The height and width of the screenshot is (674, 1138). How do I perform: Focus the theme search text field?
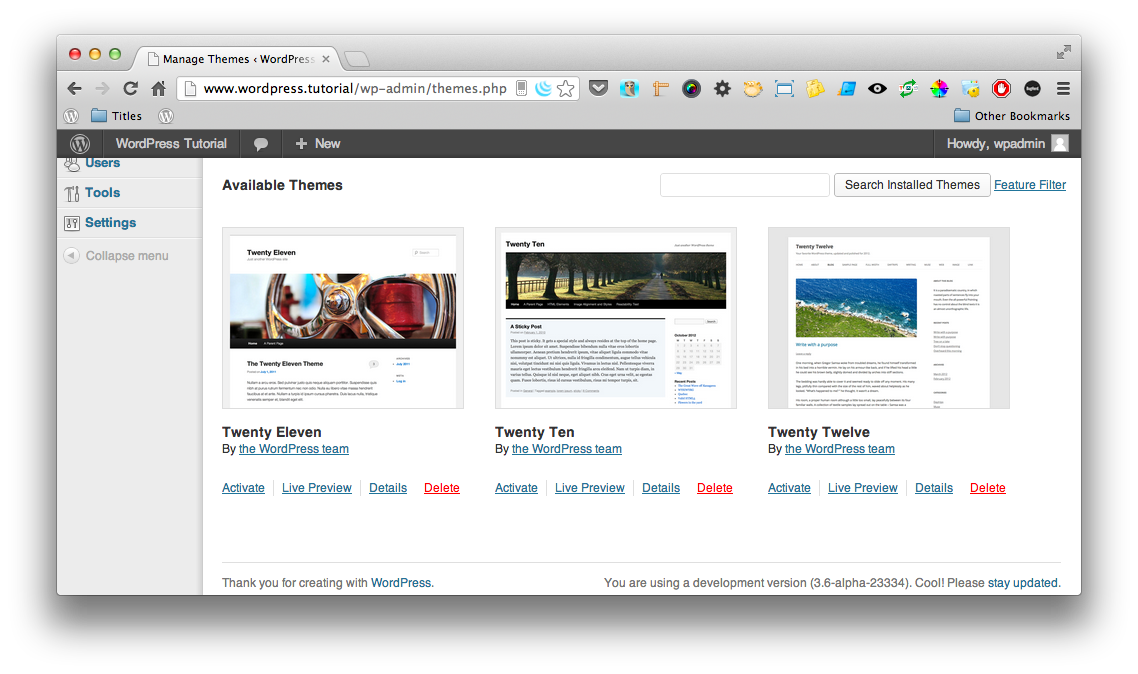(745, 185)
